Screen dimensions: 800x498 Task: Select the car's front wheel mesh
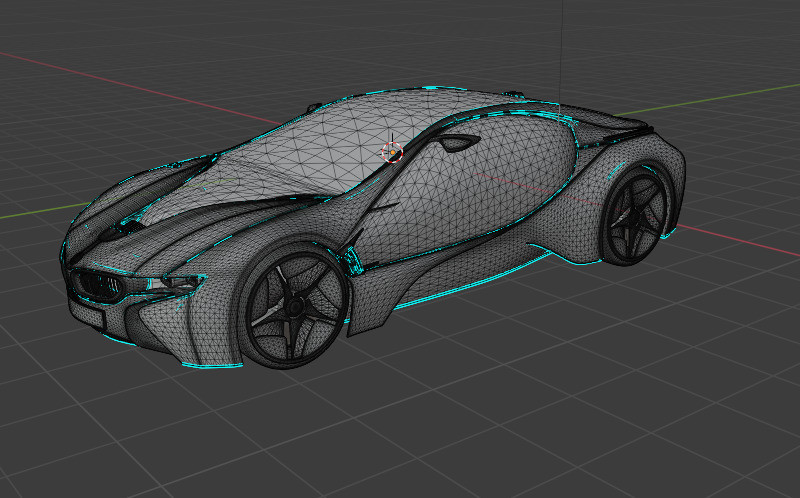[294, 307]
